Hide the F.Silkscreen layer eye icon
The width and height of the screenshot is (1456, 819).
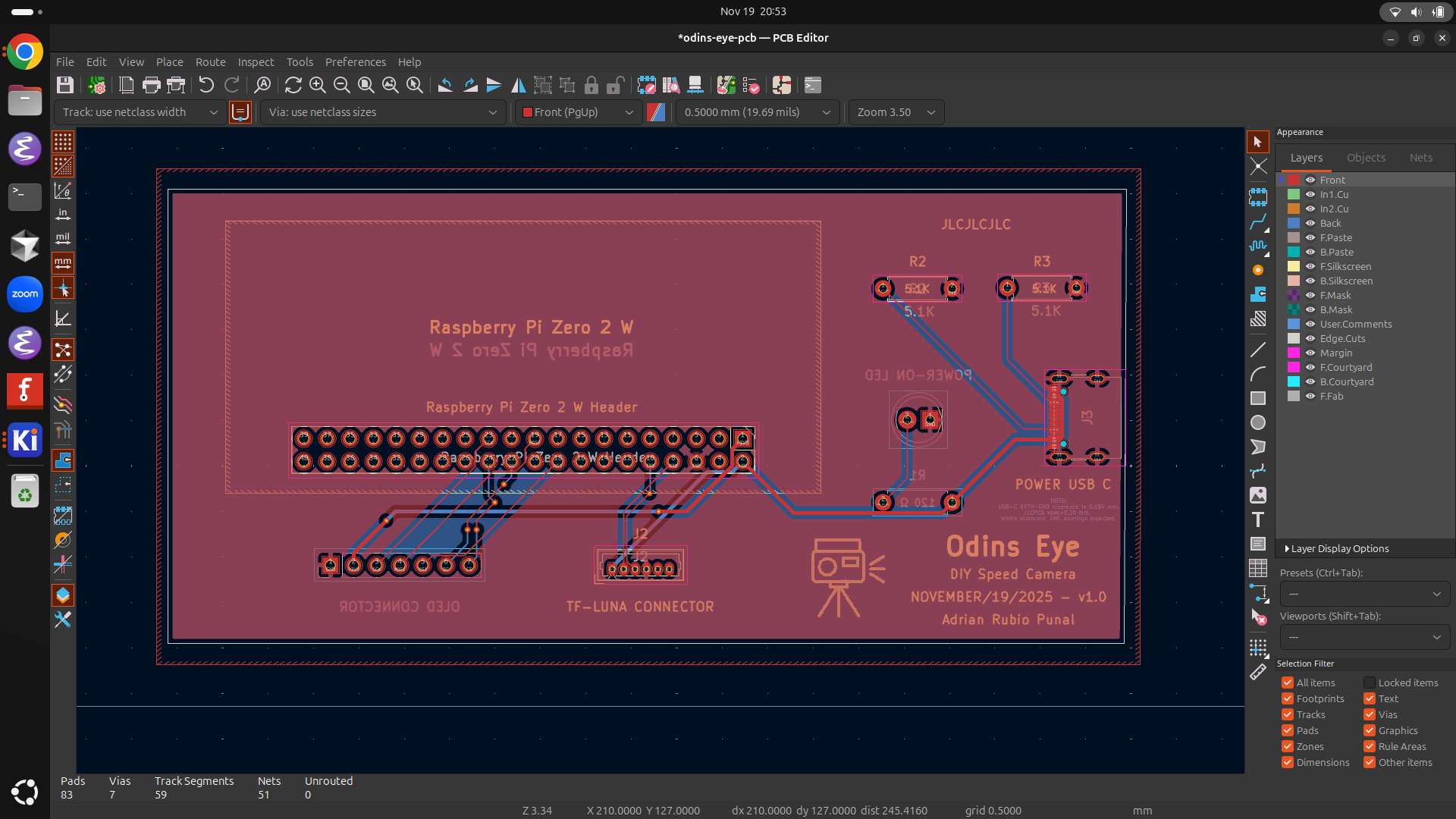coord(1310,266)
